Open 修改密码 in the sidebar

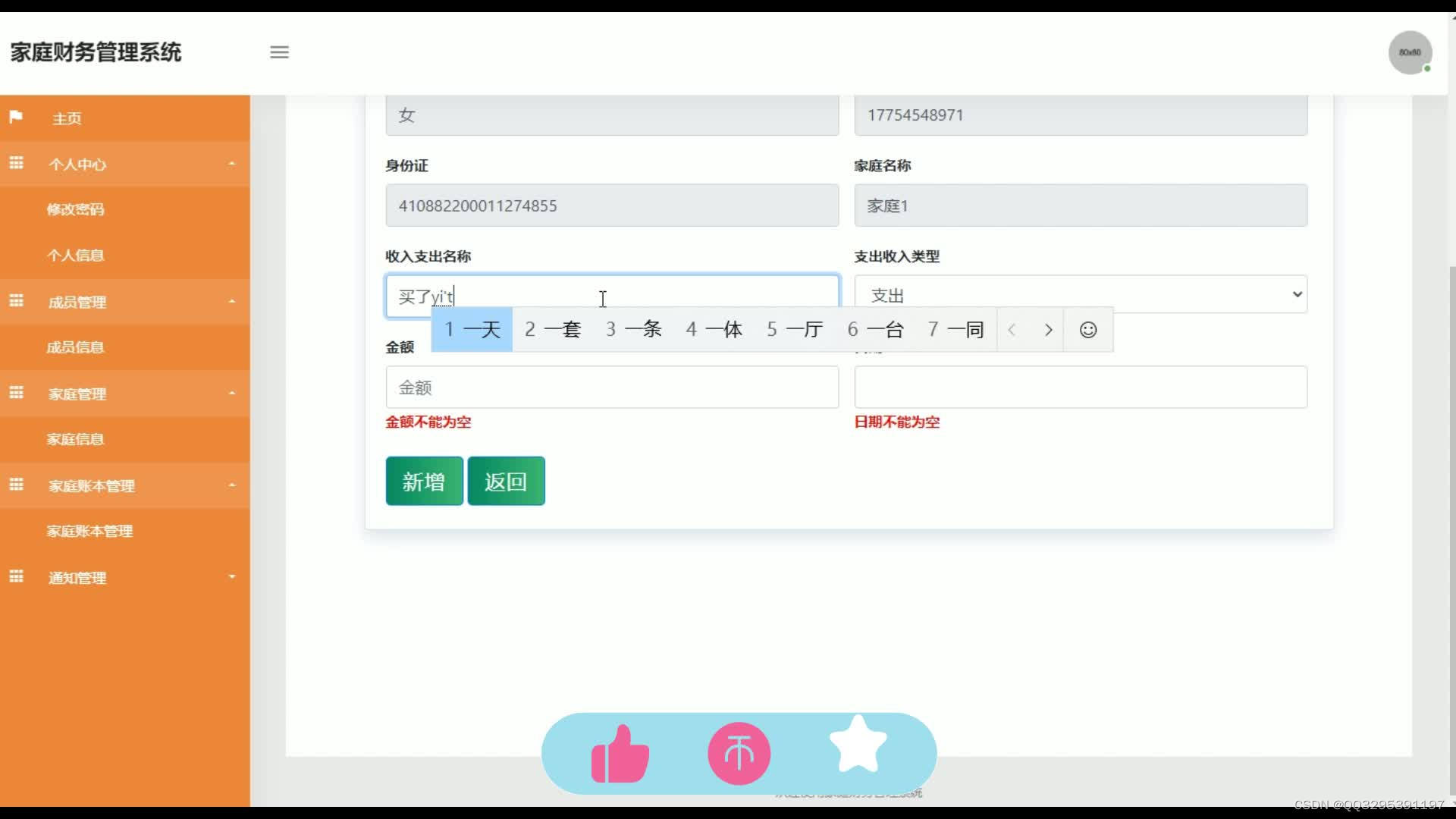75,209
